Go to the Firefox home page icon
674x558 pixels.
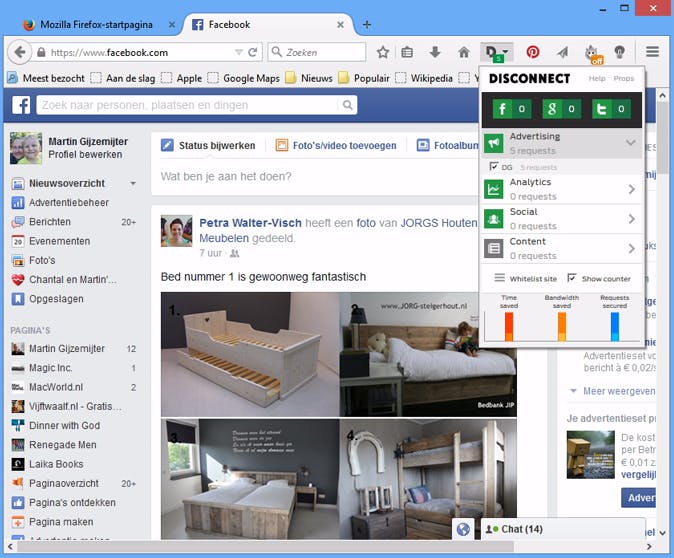point(463,52)
